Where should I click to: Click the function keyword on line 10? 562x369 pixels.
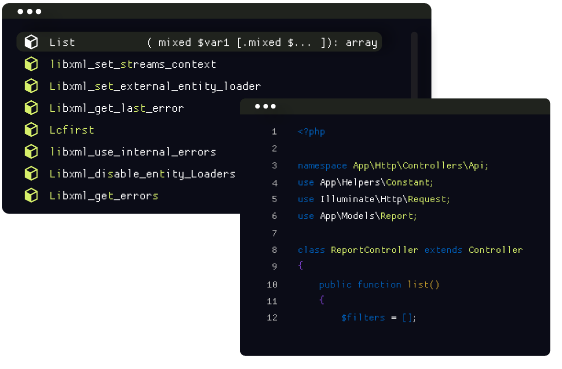coord(380,284)
